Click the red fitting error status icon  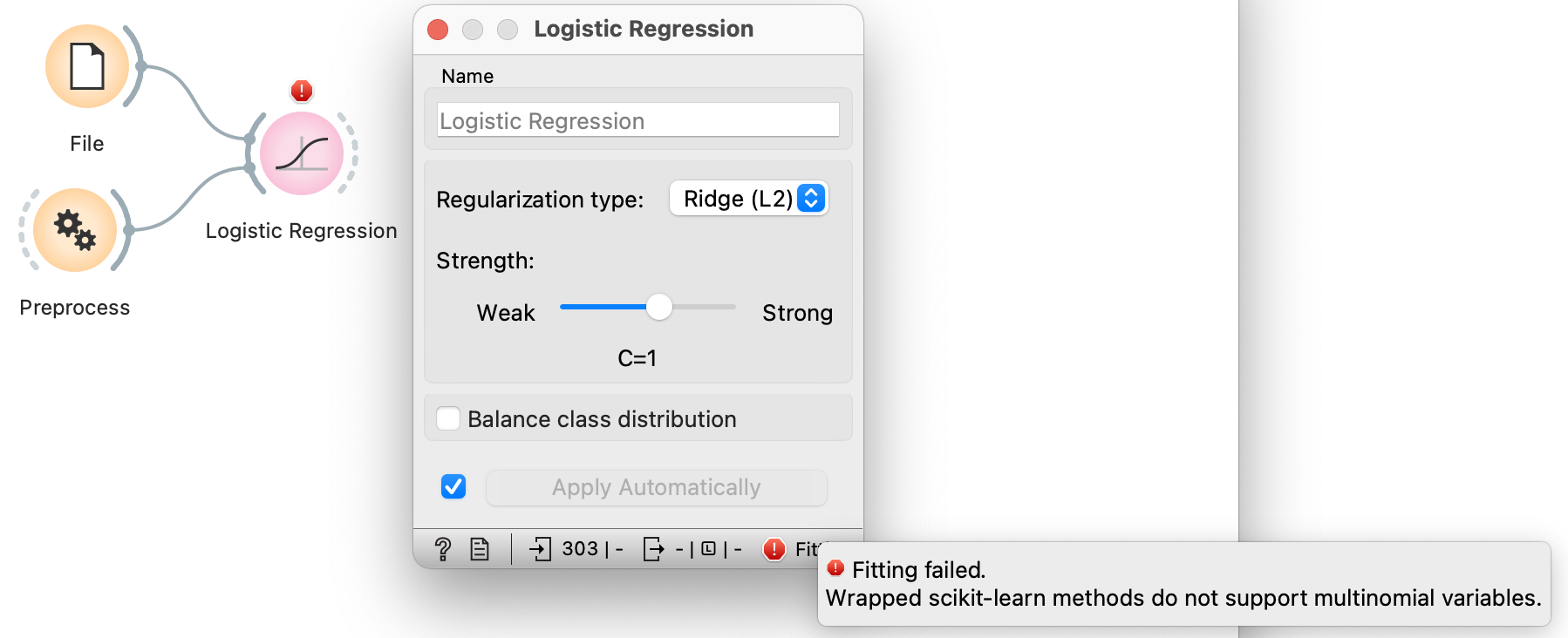tap(774, 549)
